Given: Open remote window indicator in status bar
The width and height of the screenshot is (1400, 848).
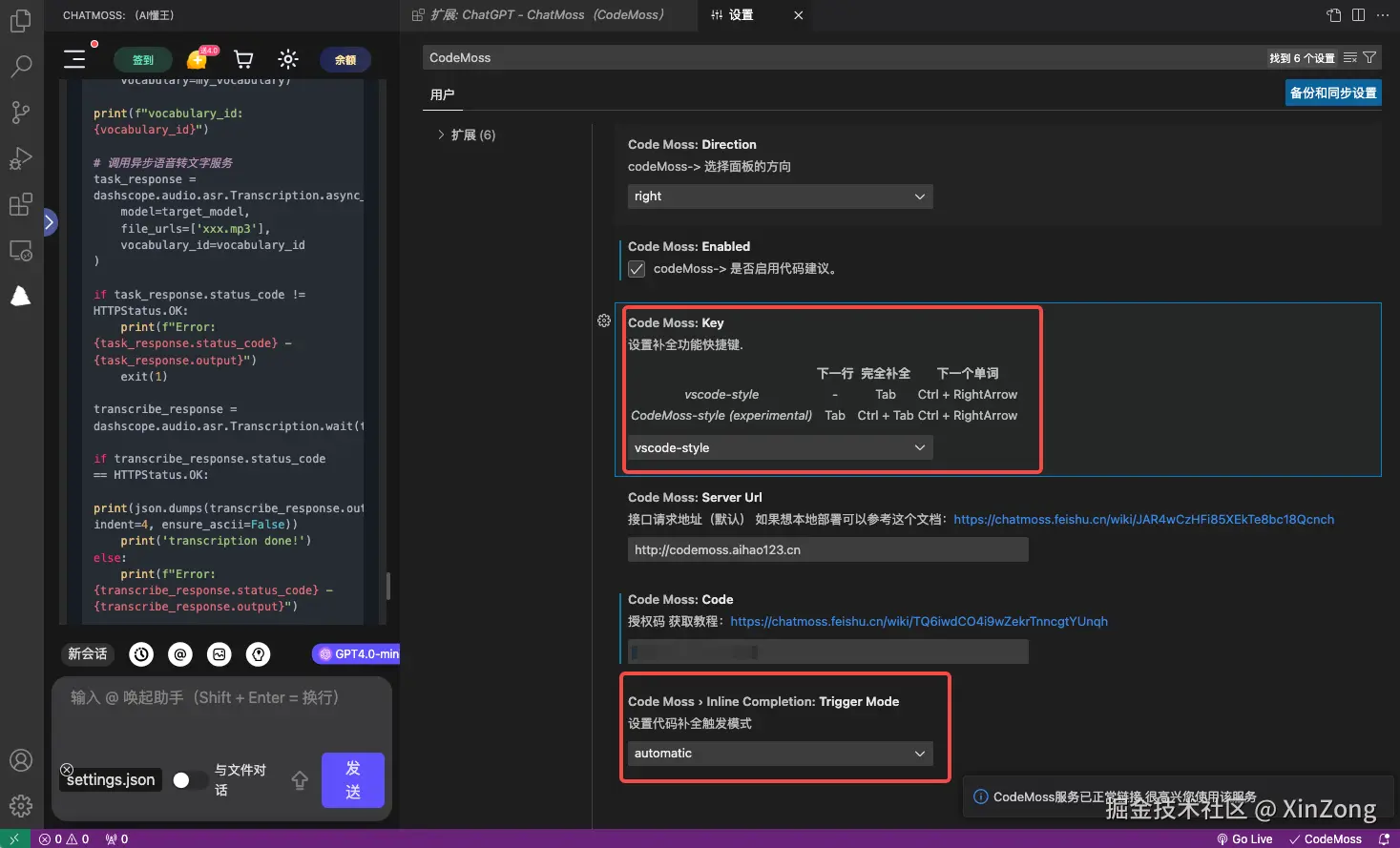Looking at the screenshot, I should (14, 839).
